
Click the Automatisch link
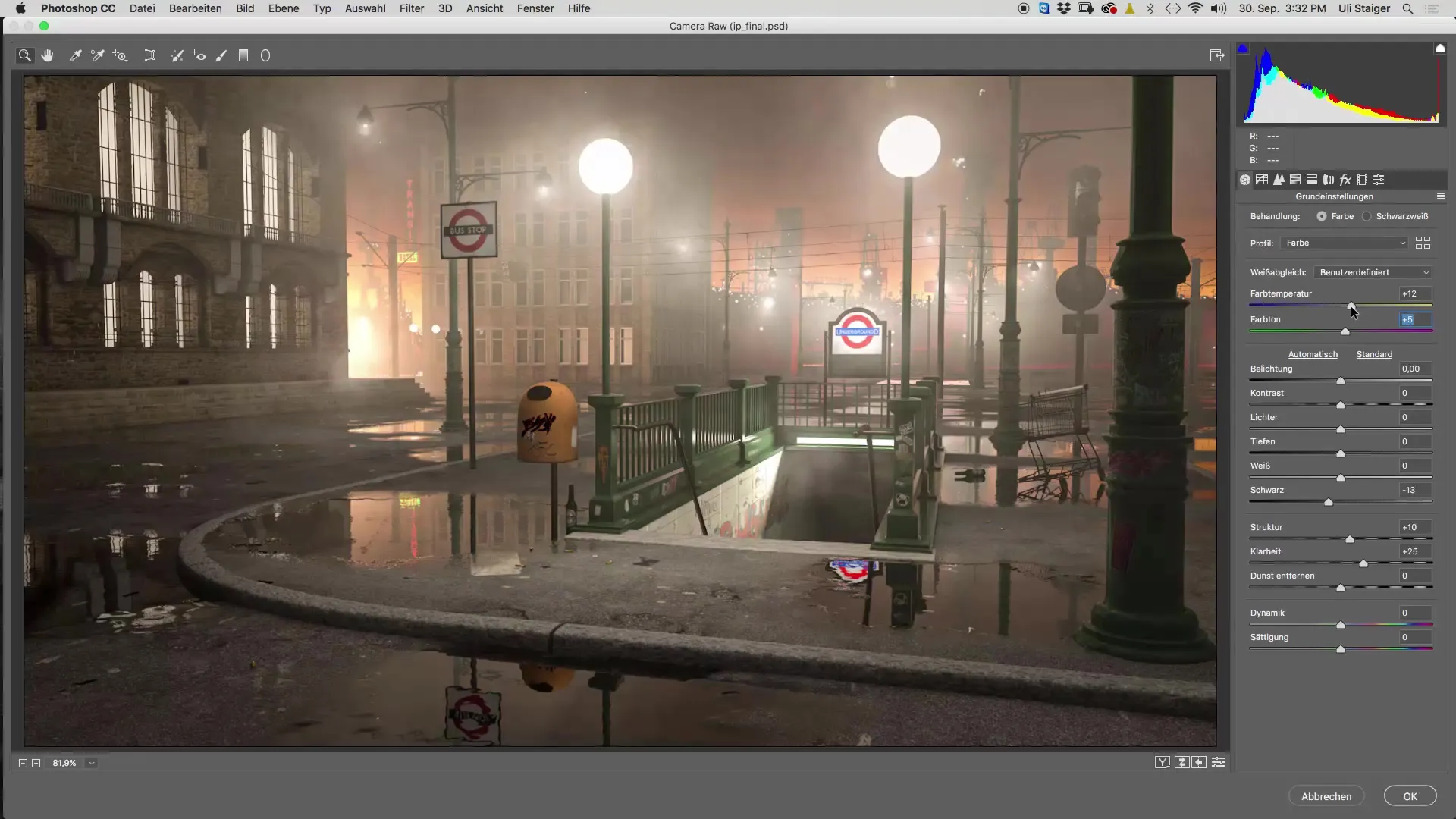pyautogui.click(x=1313, y=354)
